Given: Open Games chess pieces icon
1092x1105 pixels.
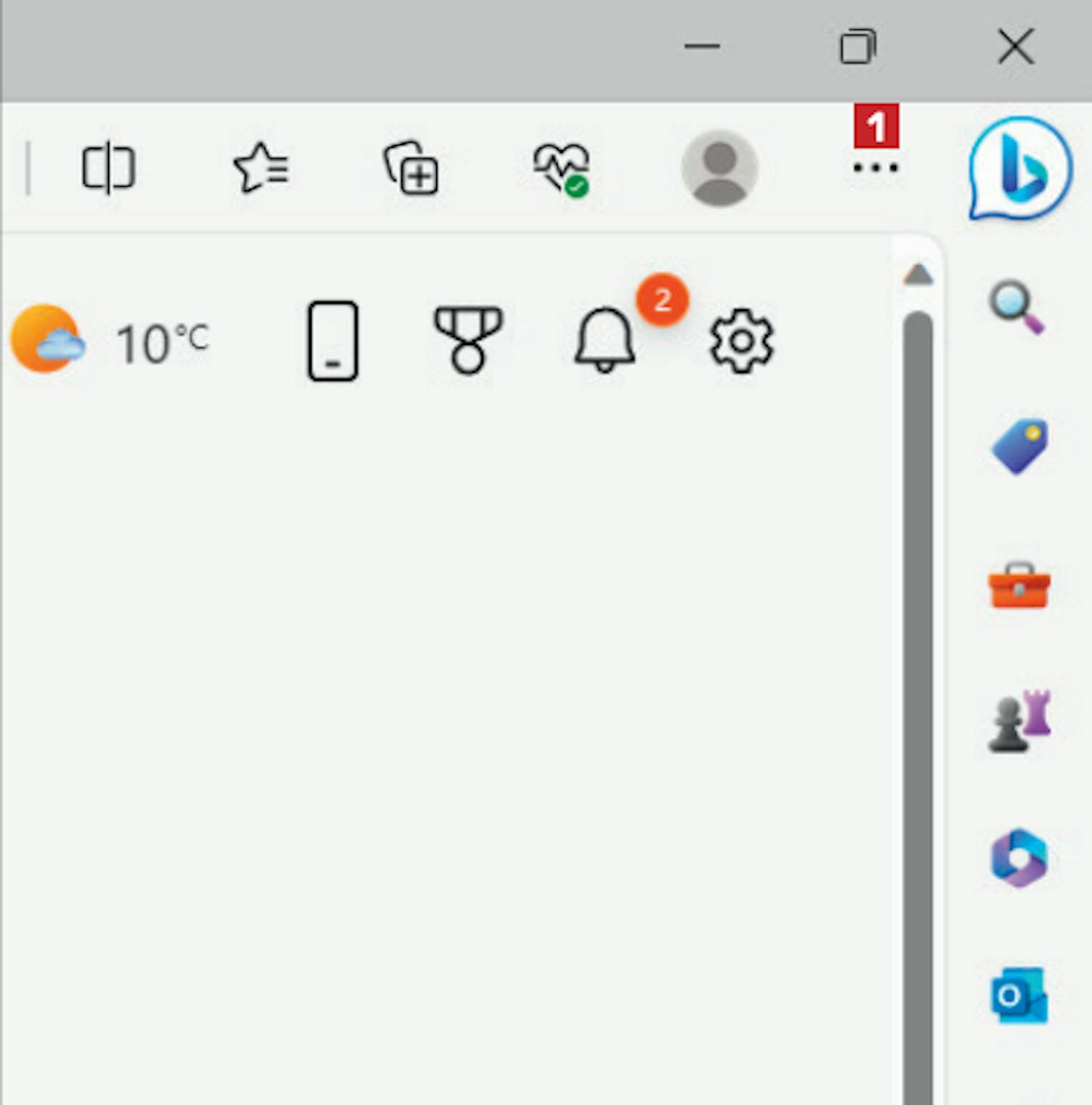Looking at the screenshot, I should click(x=1019, y=721).
